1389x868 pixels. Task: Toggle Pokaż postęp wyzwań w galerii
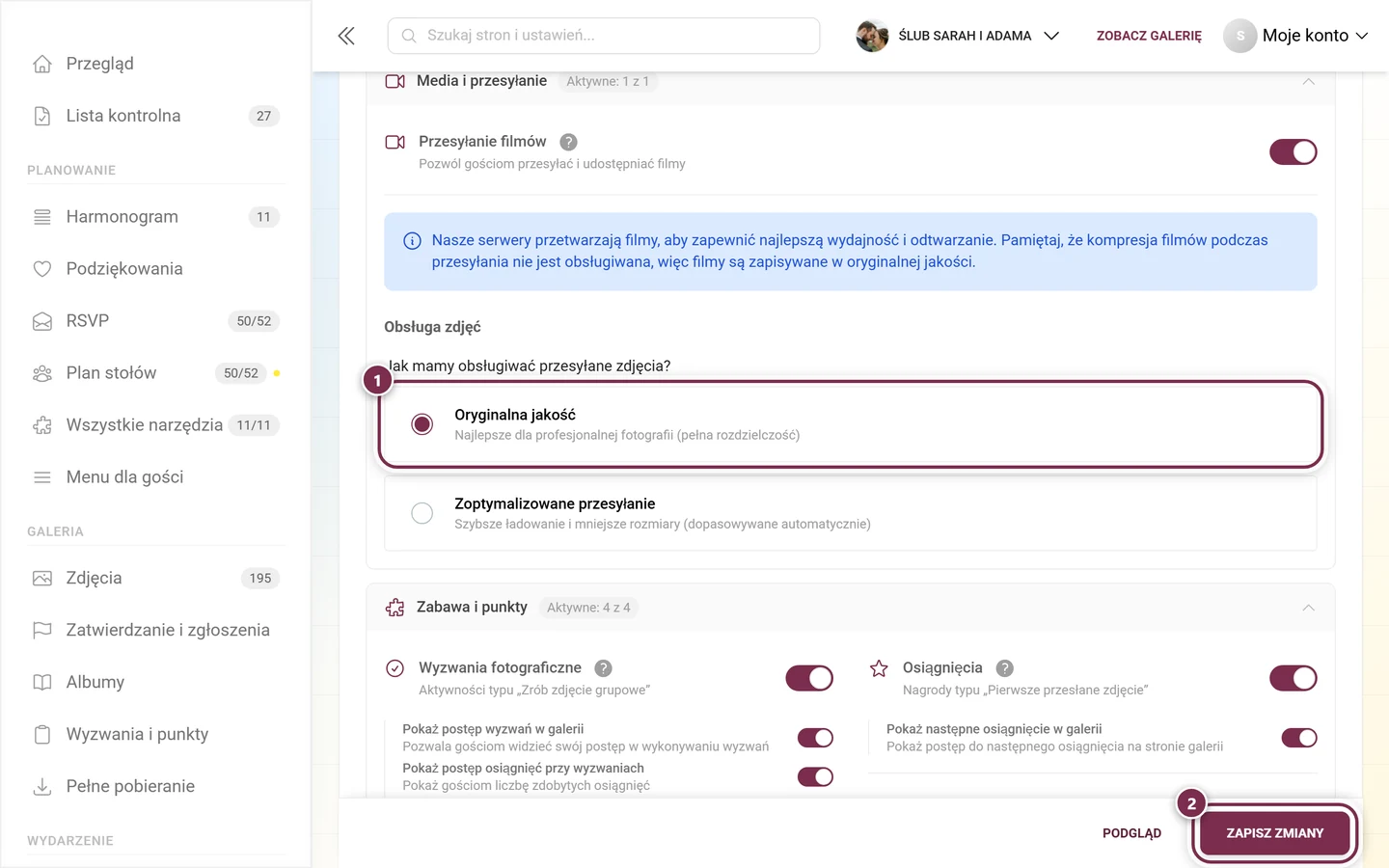click(x=816, y=739)
